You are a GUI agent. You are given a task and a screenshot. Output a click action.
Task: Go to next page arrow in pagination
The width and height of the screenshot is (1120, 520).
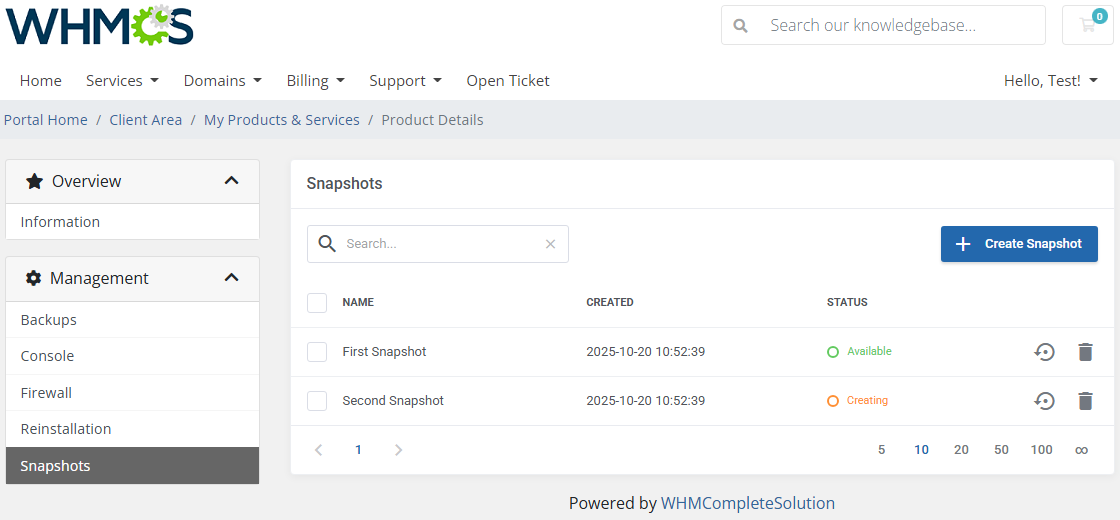398,450
